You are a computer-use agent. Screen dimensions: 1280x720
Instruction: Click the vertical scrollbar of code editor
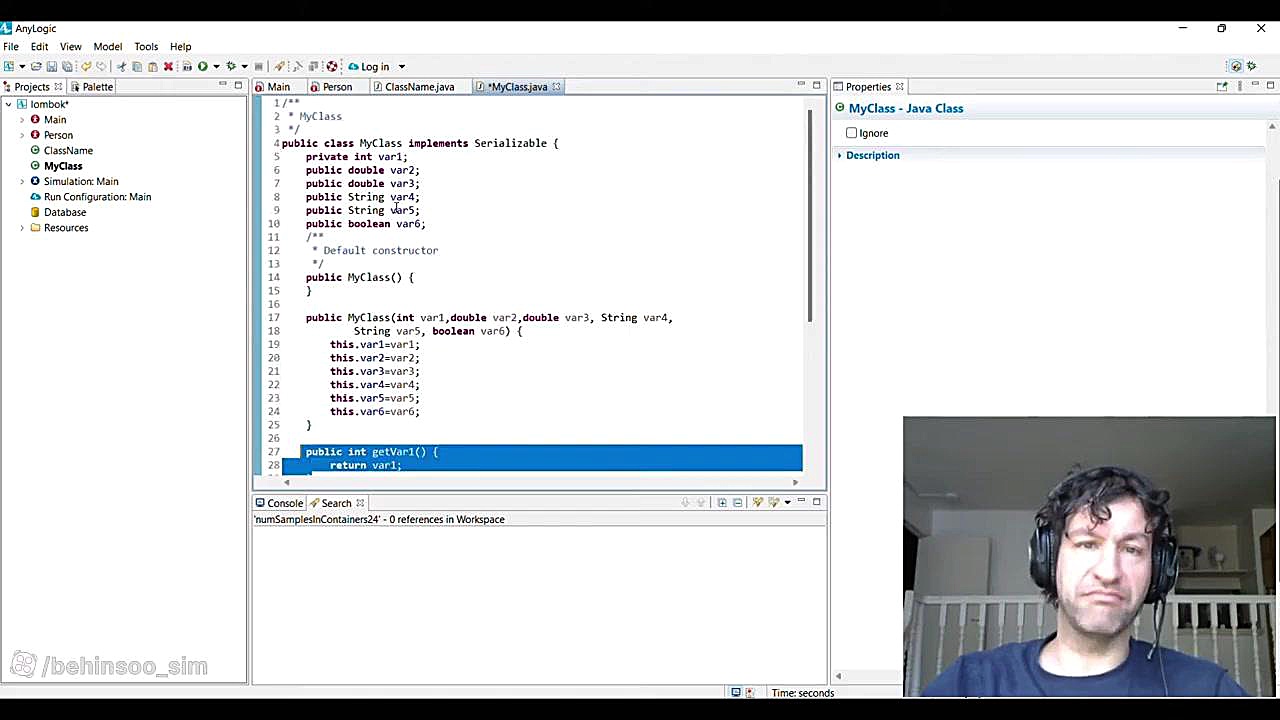[809, 215]
